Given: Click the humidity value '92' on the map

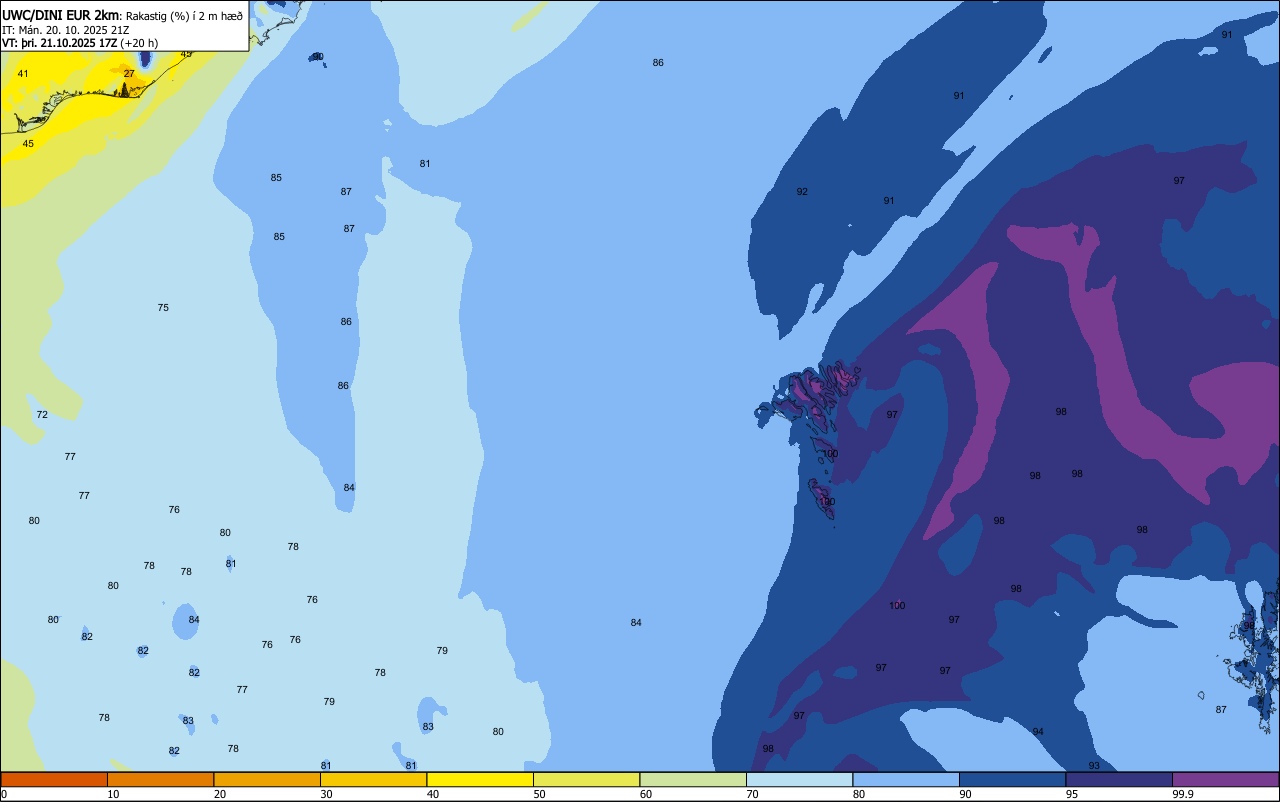Looking at the screenshot, I should (802, 192).
